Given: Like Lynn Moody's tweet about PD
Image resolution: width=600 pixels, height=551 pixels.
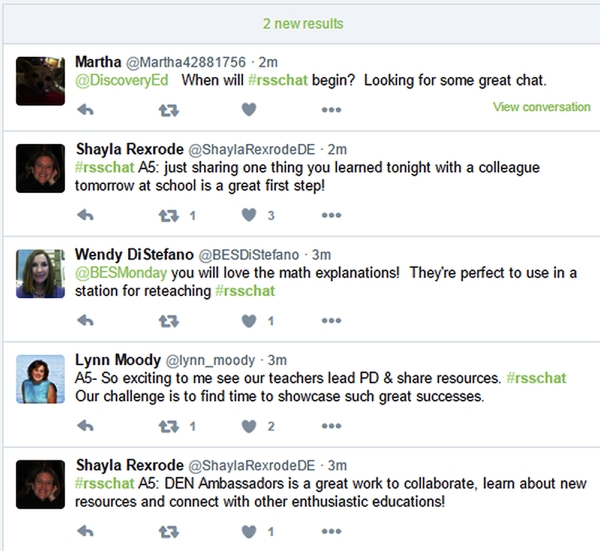Looking at the screenshot, I should click(249, 427).
